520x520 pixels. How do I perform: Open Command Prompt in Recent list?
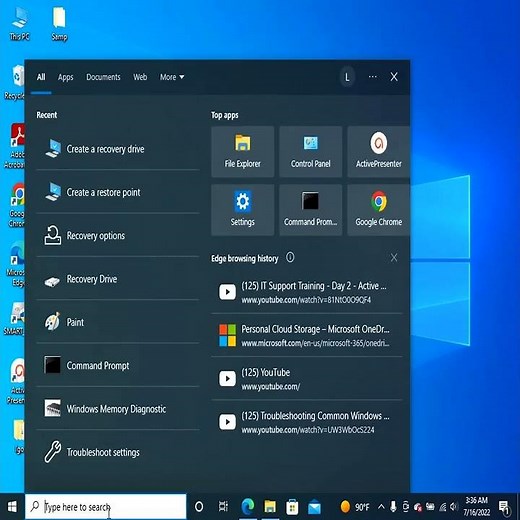pos(118,365)
